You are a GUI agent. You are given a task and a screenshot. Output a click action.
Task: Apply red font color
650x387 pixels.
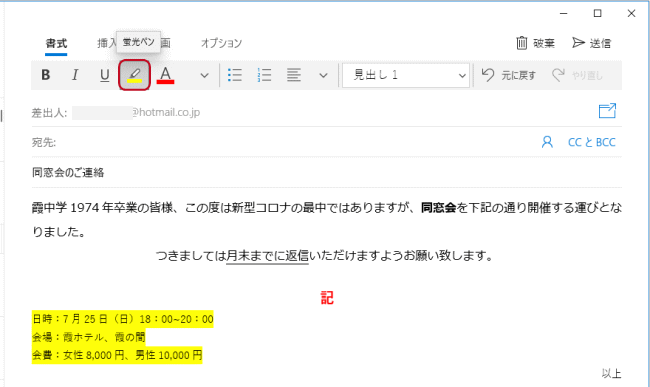coord(165,75)
